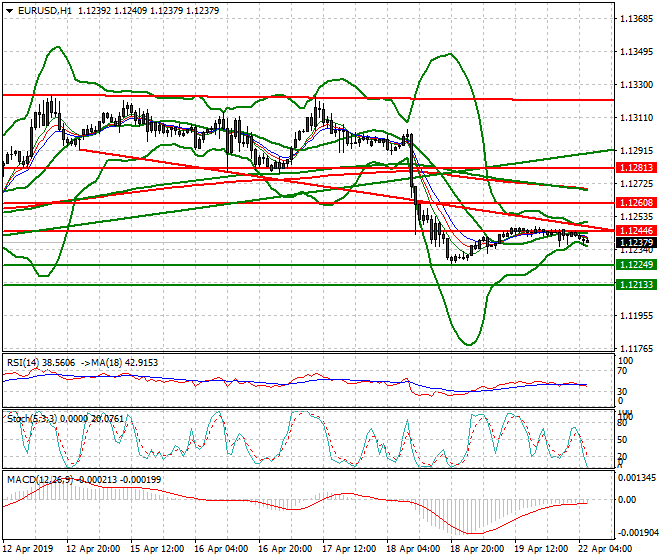
Task: Select the red 1.12608 price level tag
Action: tap(636, 203)
